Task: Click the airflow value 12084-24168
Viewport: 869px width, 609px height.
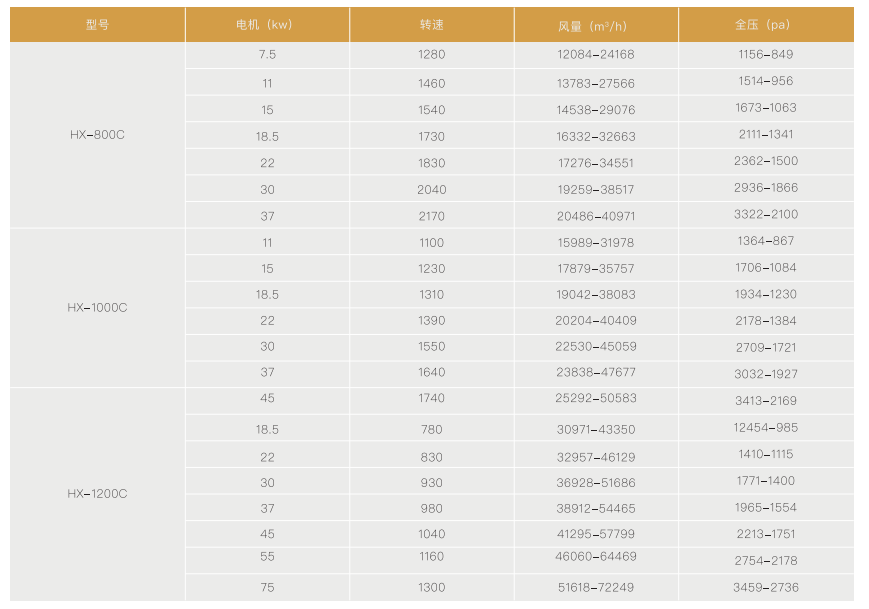Action: 596,55
